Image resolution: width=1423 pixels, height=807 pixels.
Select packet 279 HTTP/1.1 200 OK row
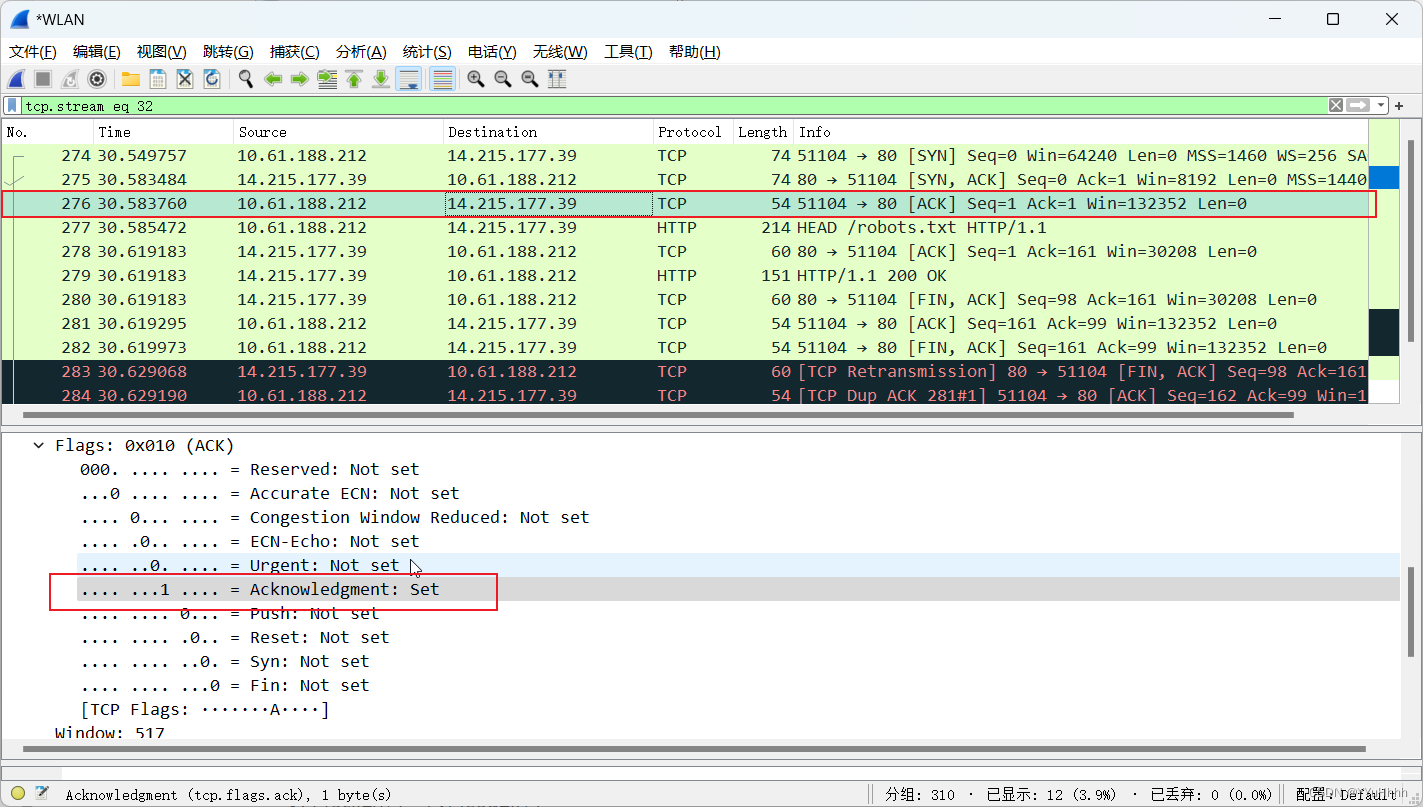685,276
